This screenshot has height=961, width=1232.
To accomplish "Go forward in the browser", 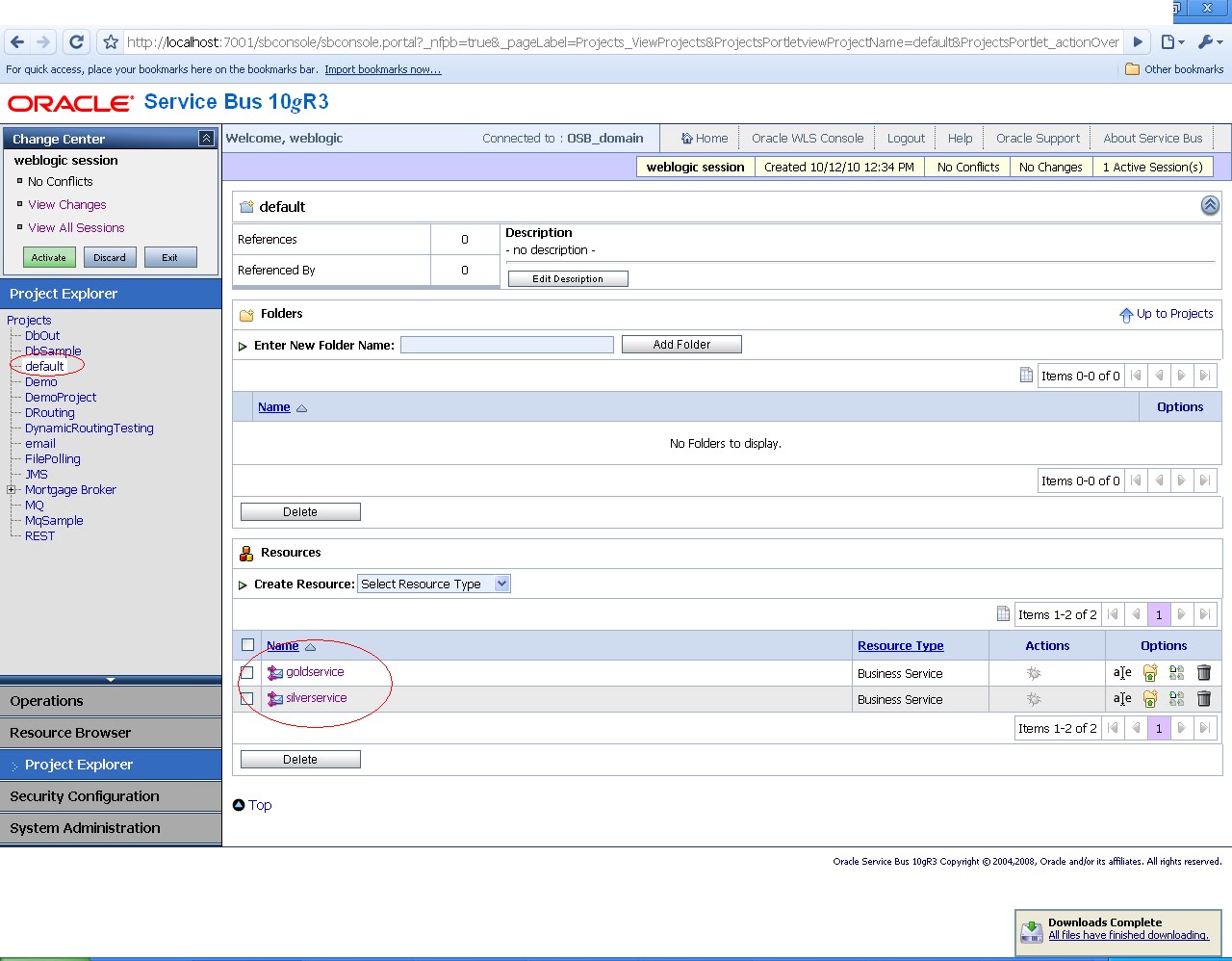I will pos(43,42).
